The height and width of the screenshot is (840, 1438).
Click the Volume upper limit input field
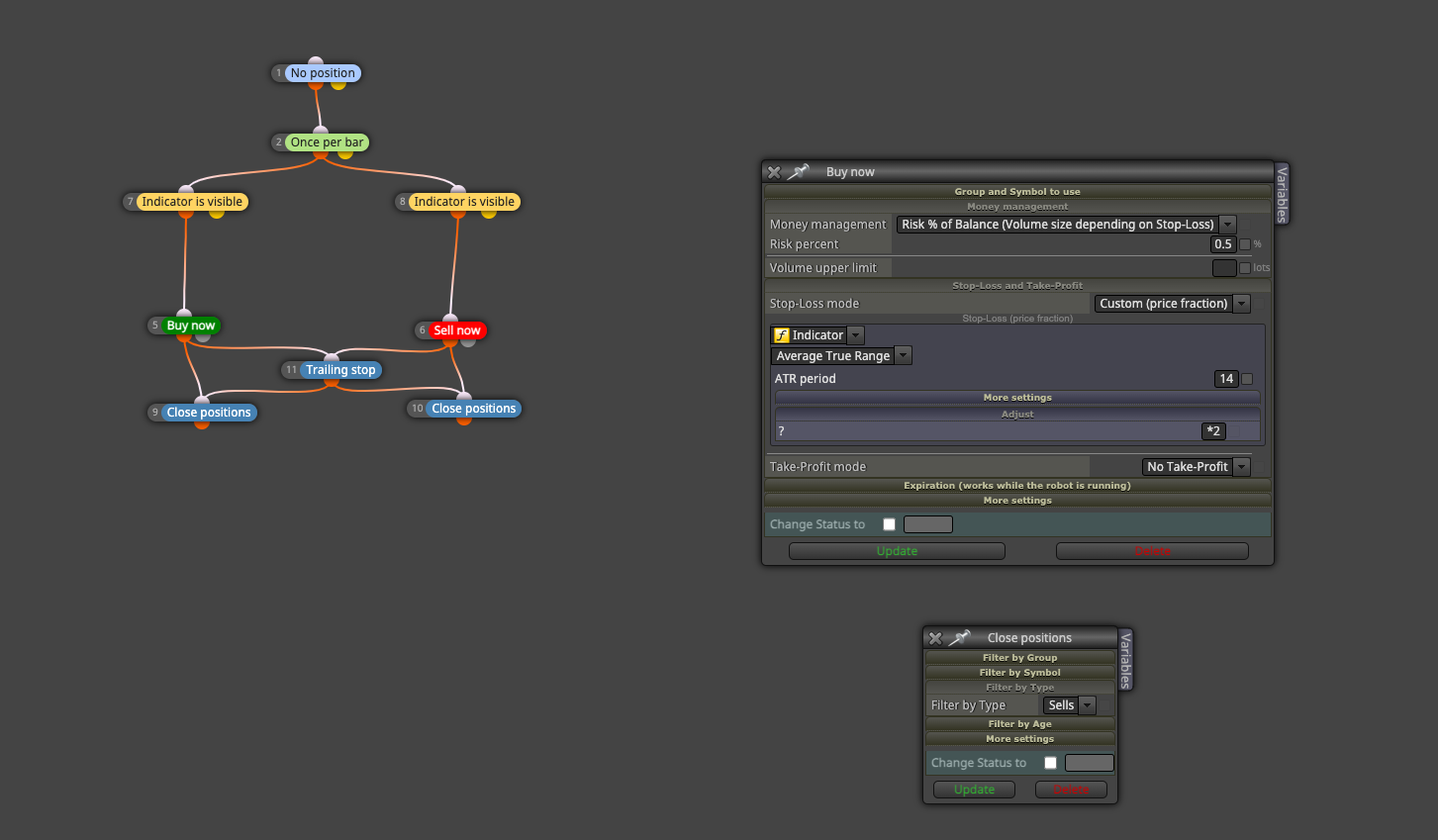click(x=1224, y=268)
